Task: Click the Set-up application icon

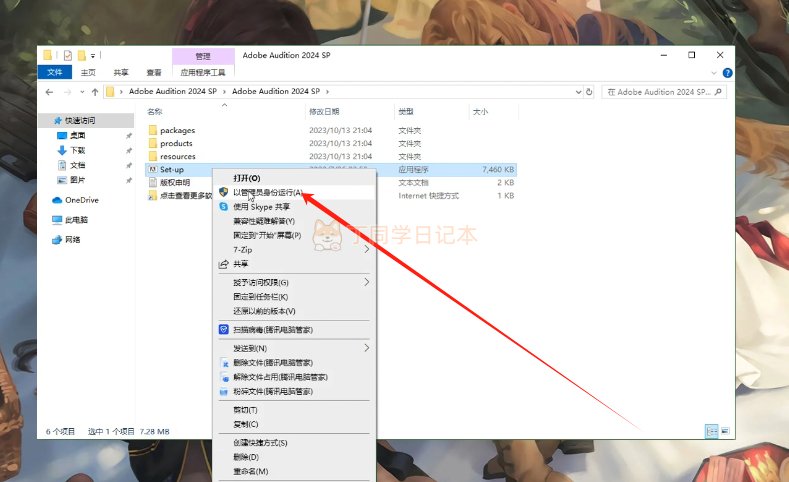Action: pyautogui.click(x=153, y=170)
